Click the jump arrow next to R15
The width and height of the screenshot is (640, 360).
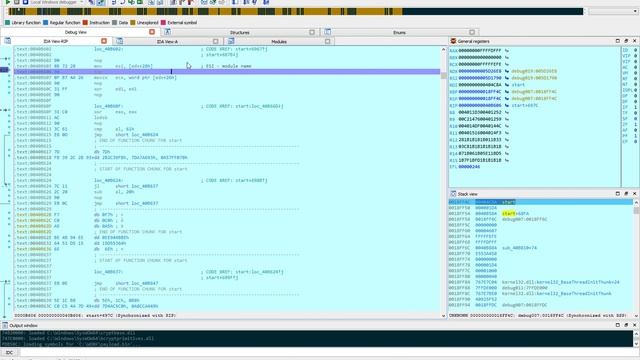tap(507, 160)
